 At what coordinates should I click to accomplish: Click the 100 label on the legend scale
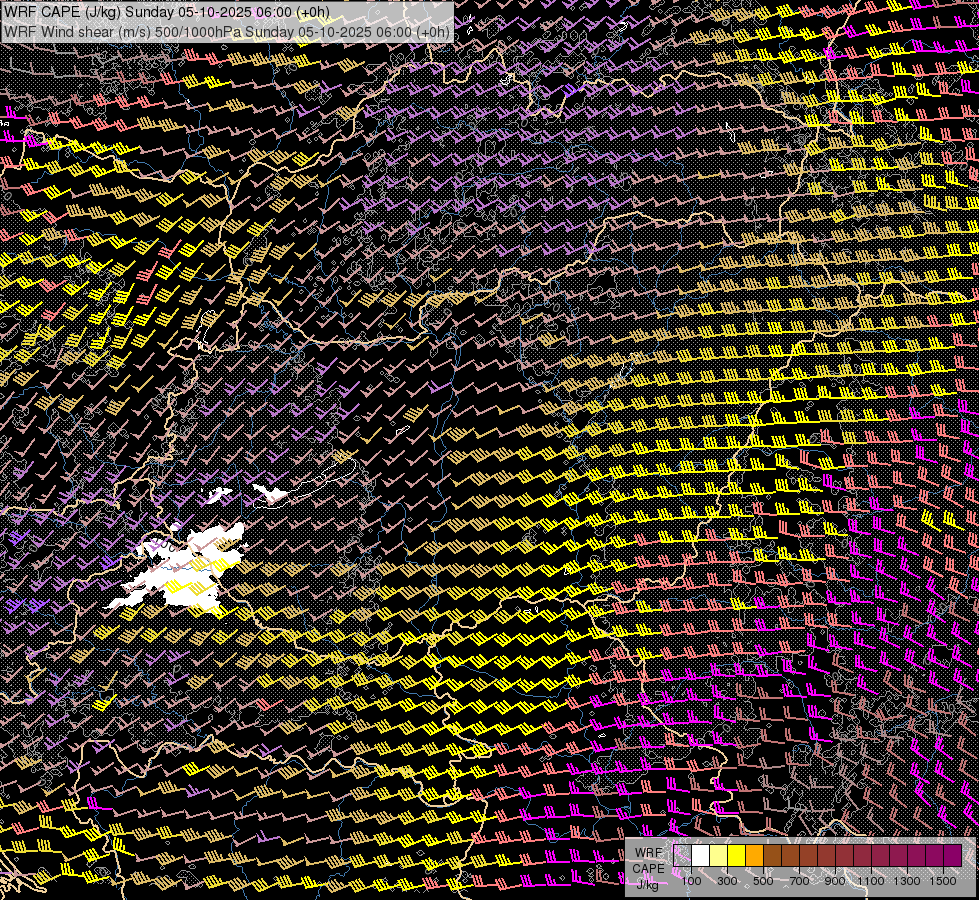pos(691,881)
